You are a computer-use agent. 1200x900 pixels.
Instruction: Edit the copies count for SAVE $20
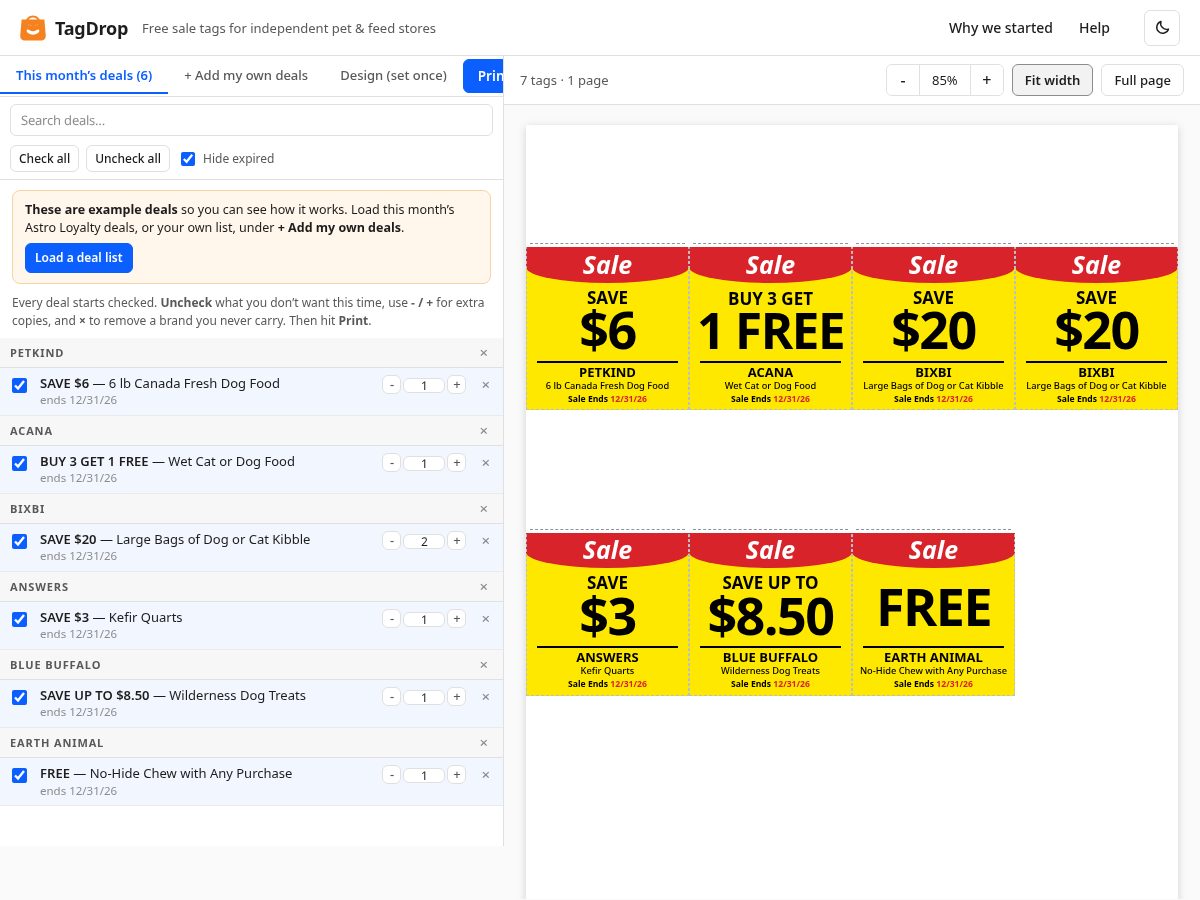point(424,541)
